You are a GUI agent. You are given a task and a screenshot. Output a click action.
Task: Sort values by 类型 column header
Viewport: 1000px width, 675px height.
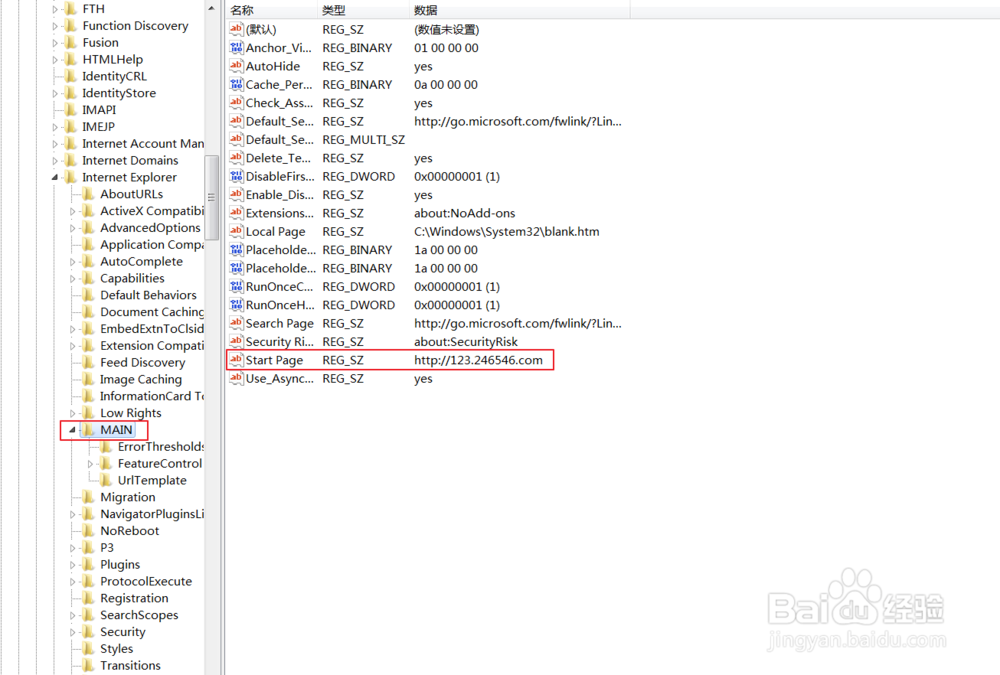[363, 10]
